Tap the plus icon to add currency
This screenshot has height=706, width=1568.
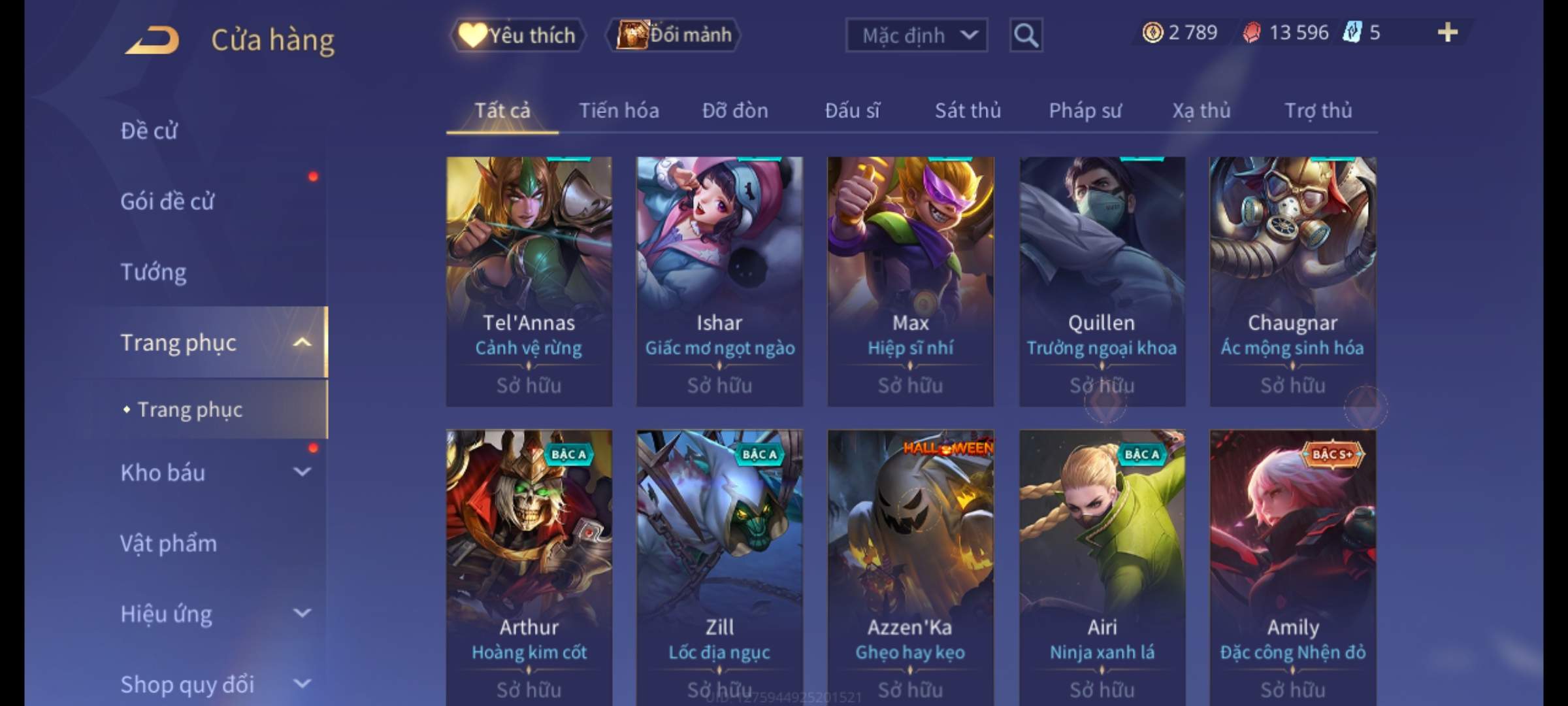(x=1448, y=32)
